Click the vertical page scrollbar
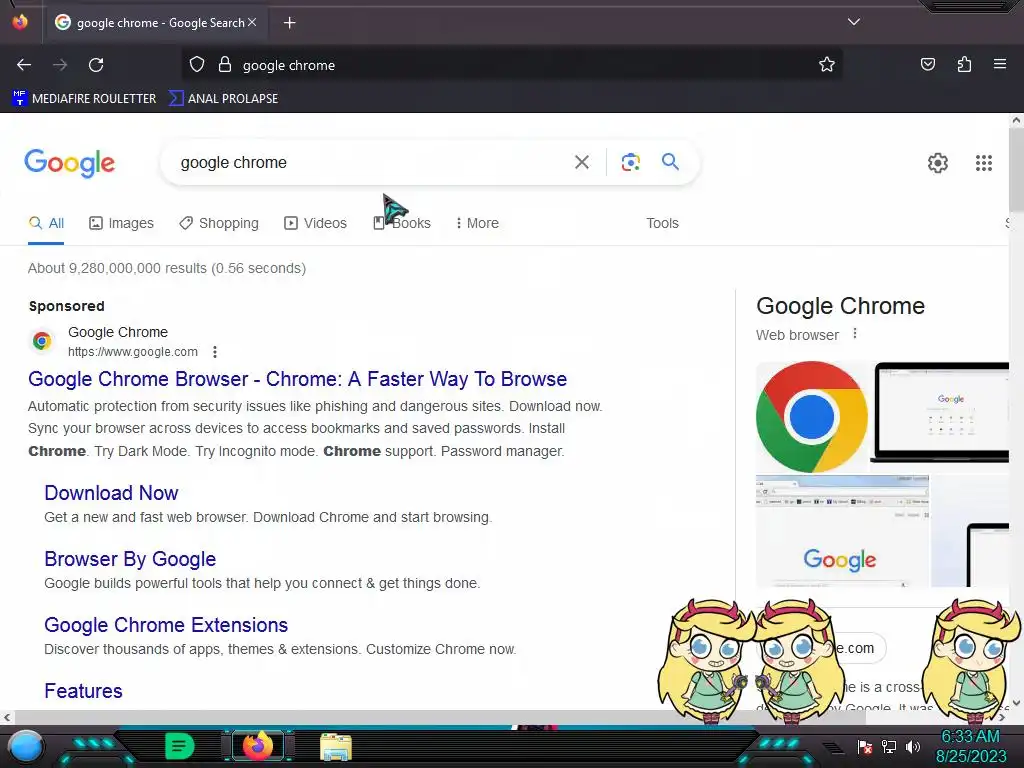The height and width of the screenshot is (768, 1024). pyautogui.click(x=1016, y=170)
